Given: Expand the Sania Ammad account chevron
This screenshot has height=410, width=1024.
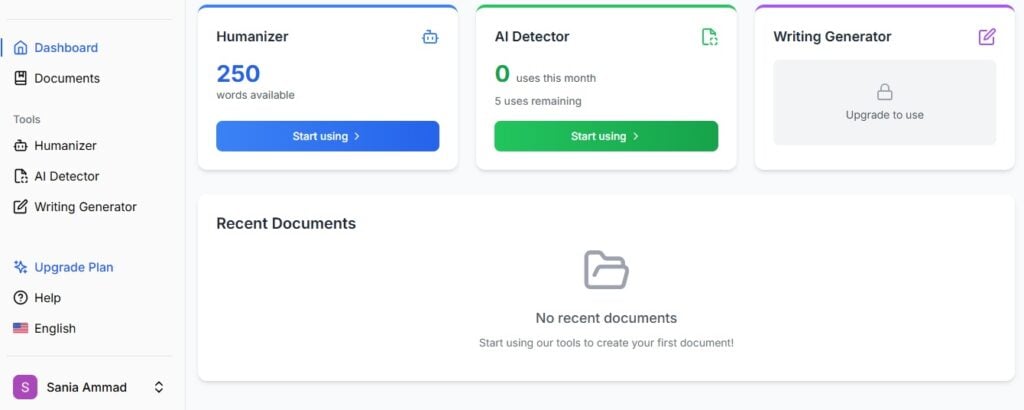Looking at the screenshot, I should [159, 387].
